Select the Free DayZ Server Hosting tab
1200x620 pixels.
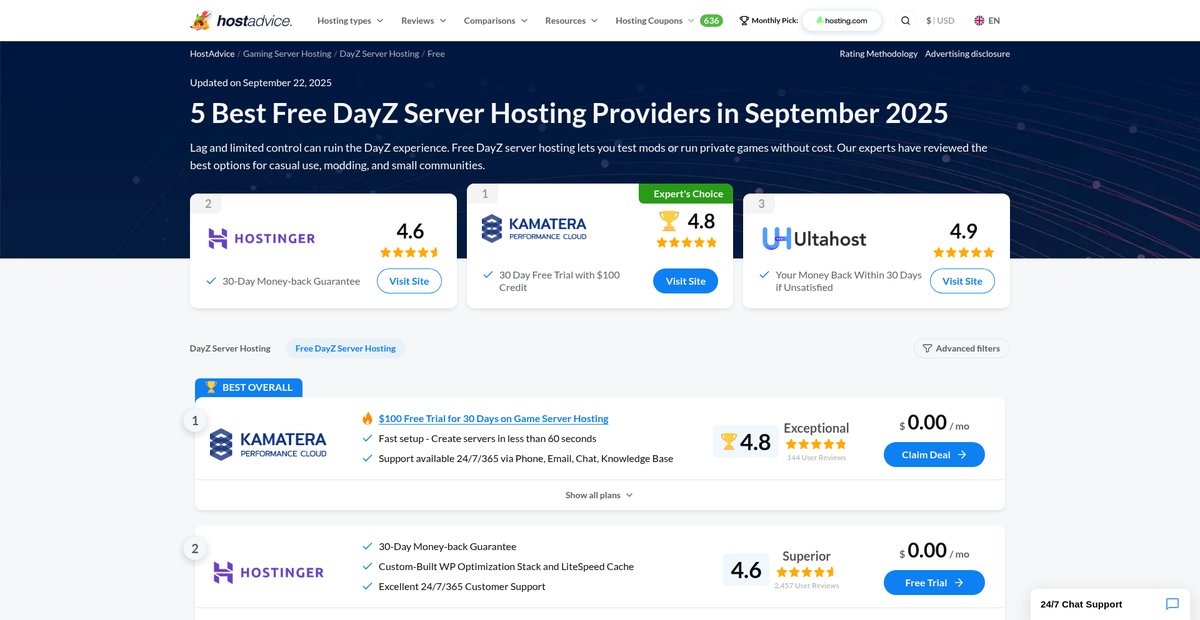coord(345,348)
